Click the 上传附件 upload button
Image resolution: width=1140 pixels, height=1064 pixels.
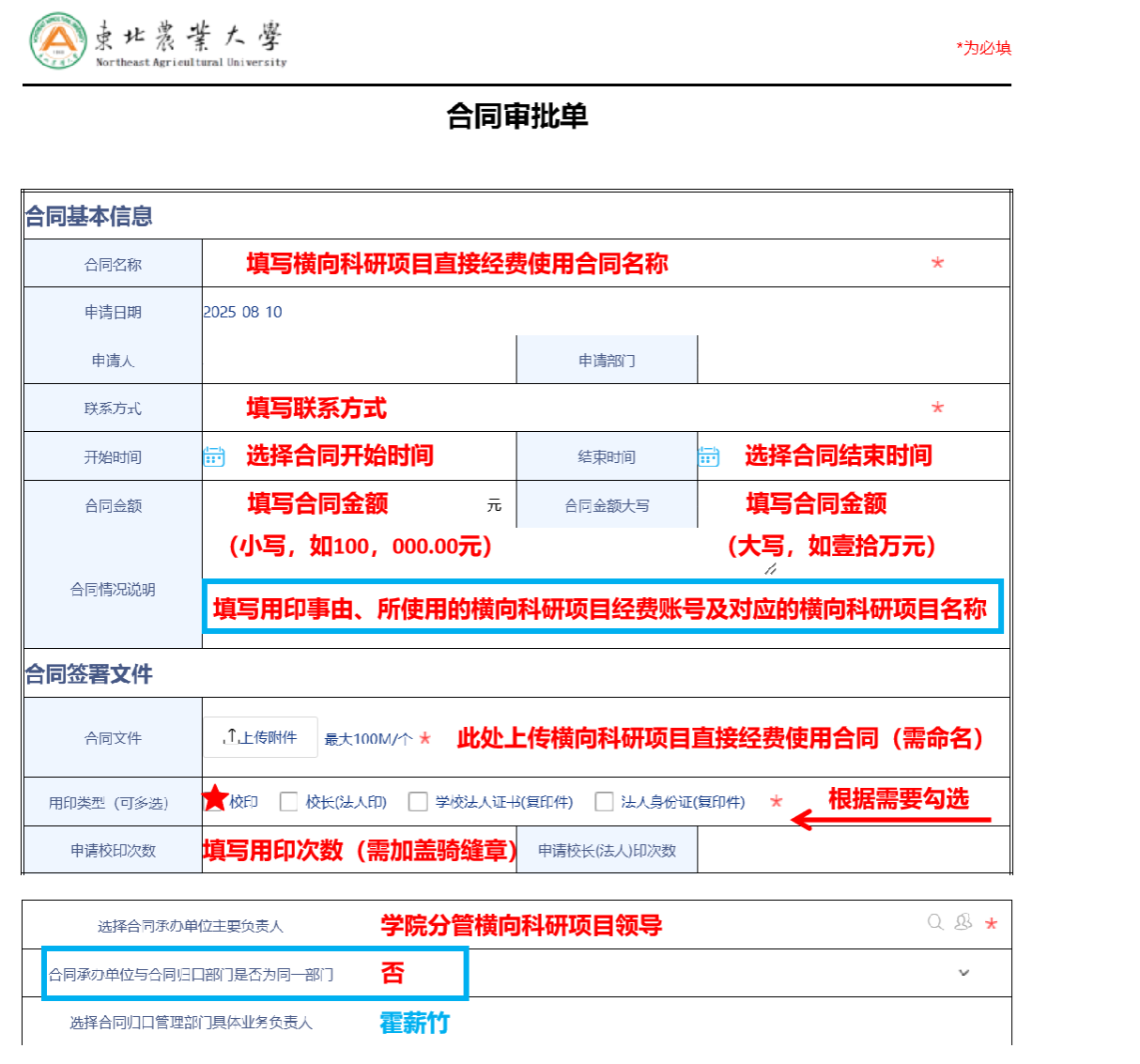(x=260, y=738)
